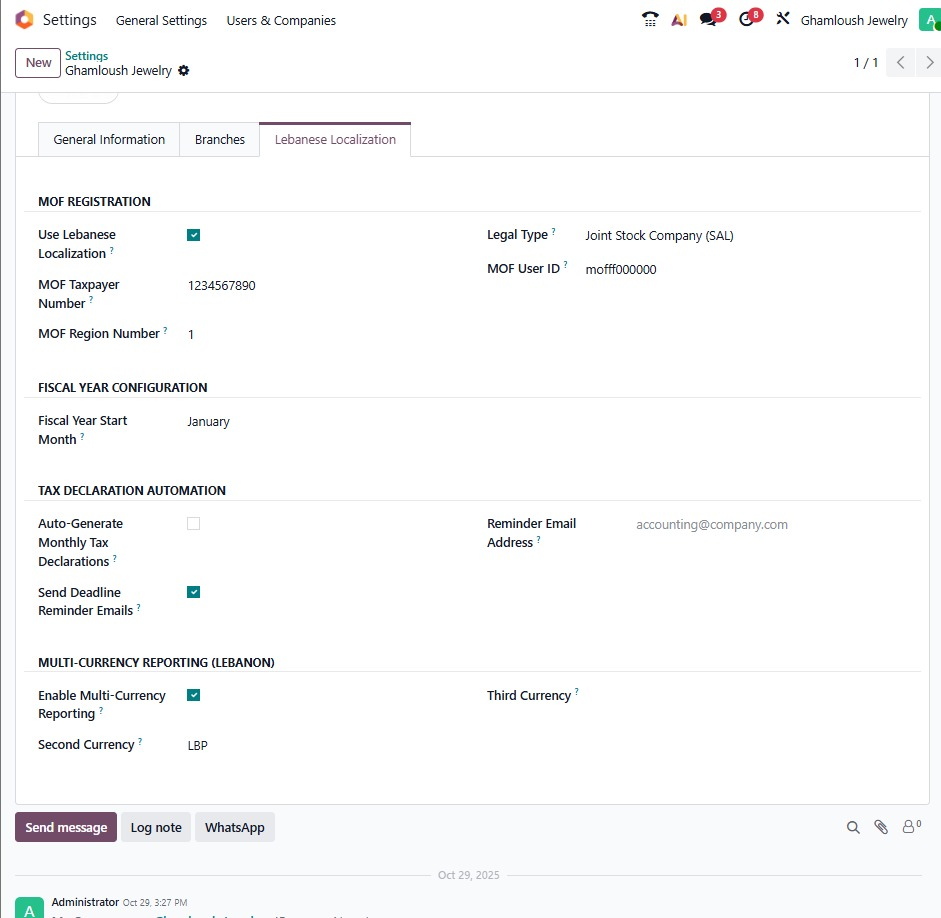Open the AI assistant icon
The height and width of the screenshot is (918, 941).
click(x=679, y=20)
